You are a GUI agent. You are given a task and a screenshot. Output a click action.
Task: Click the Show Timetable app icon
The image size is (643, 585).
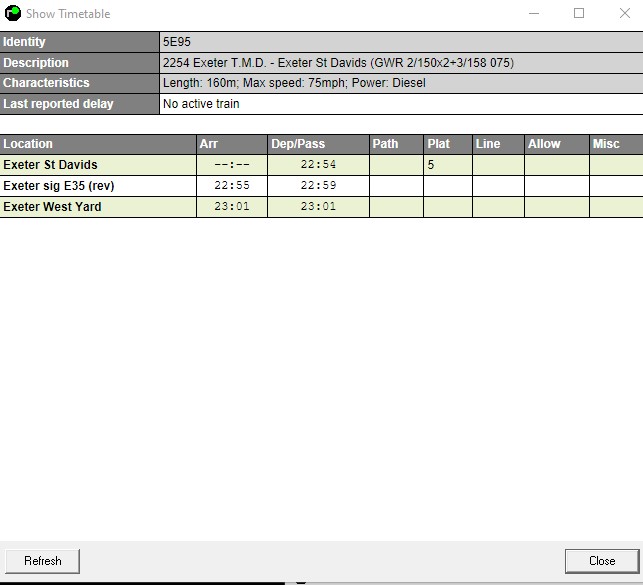tap(13, 13)
